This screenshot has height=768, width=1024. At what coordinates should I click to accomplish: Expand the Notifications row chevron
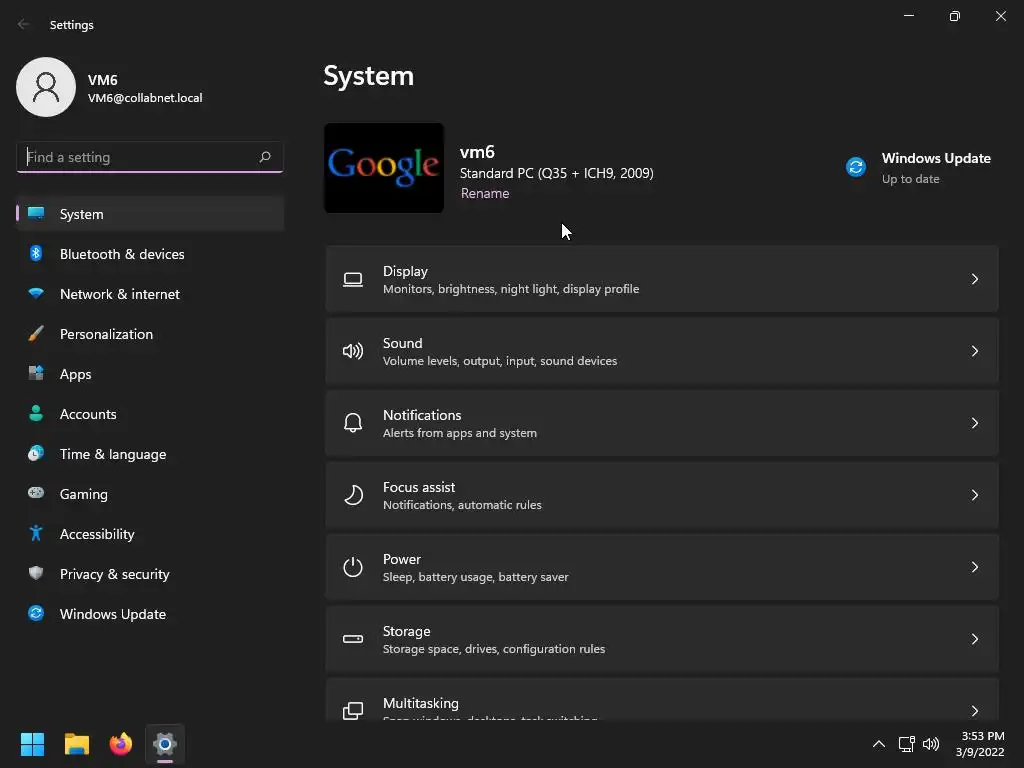(975, 423)
